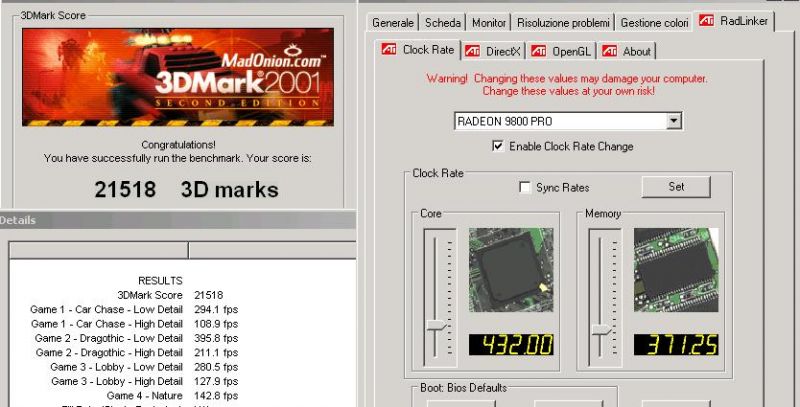Click the ATI icon on OpenGL tab
The width and height of the screenshot is (800, 407).
click(x=538, y=51)
